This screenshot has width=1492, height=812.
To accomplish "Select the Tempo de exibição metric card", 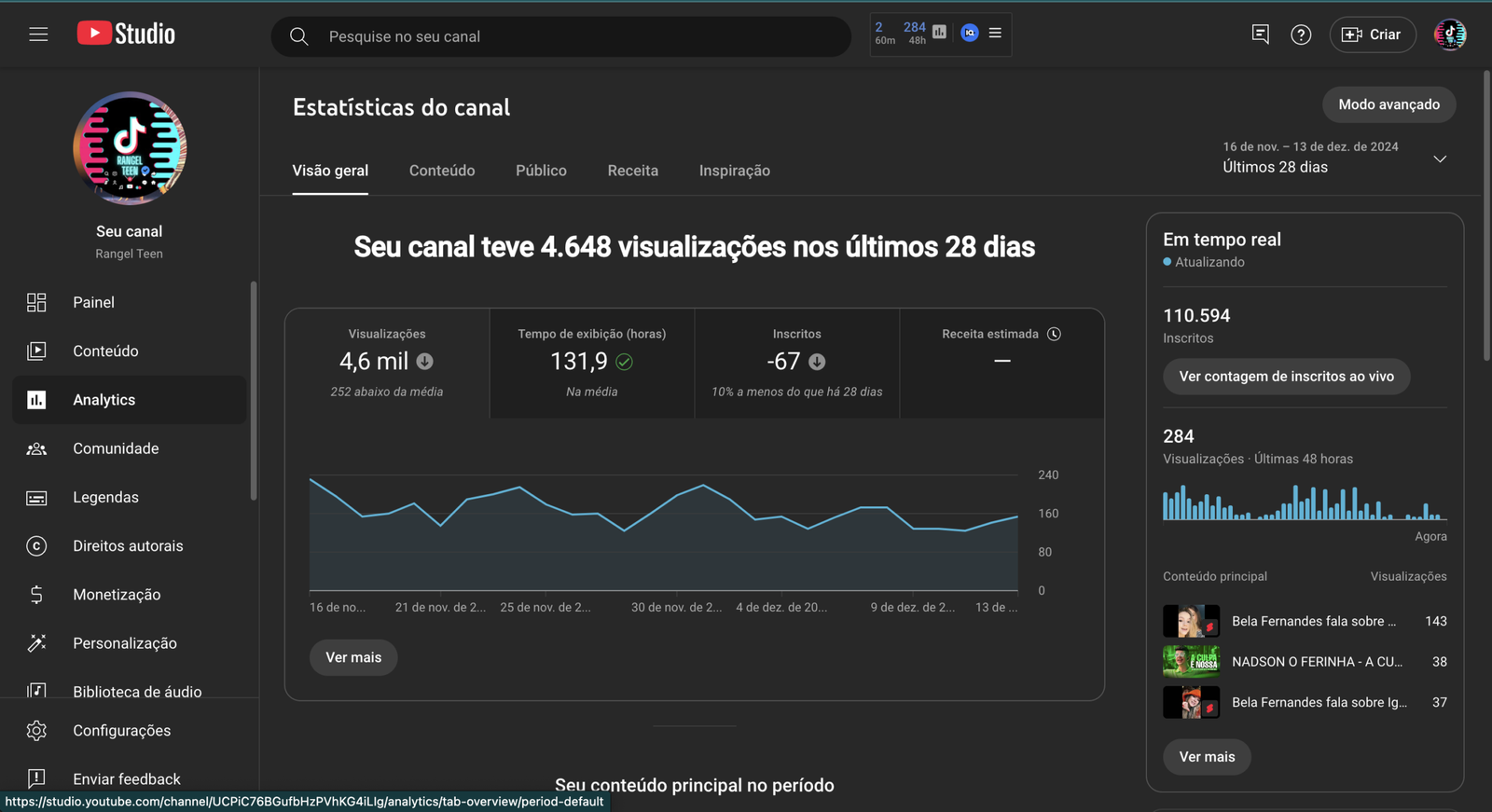I will (591, 363).
